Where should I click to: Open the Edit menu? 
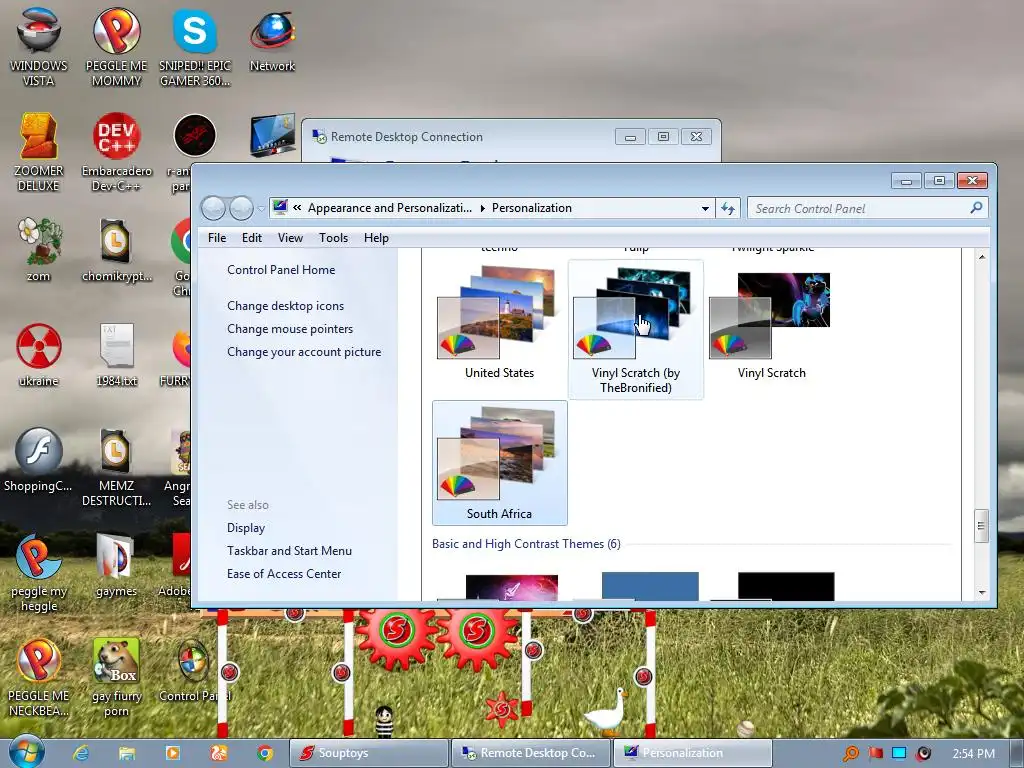coord(251,238)
